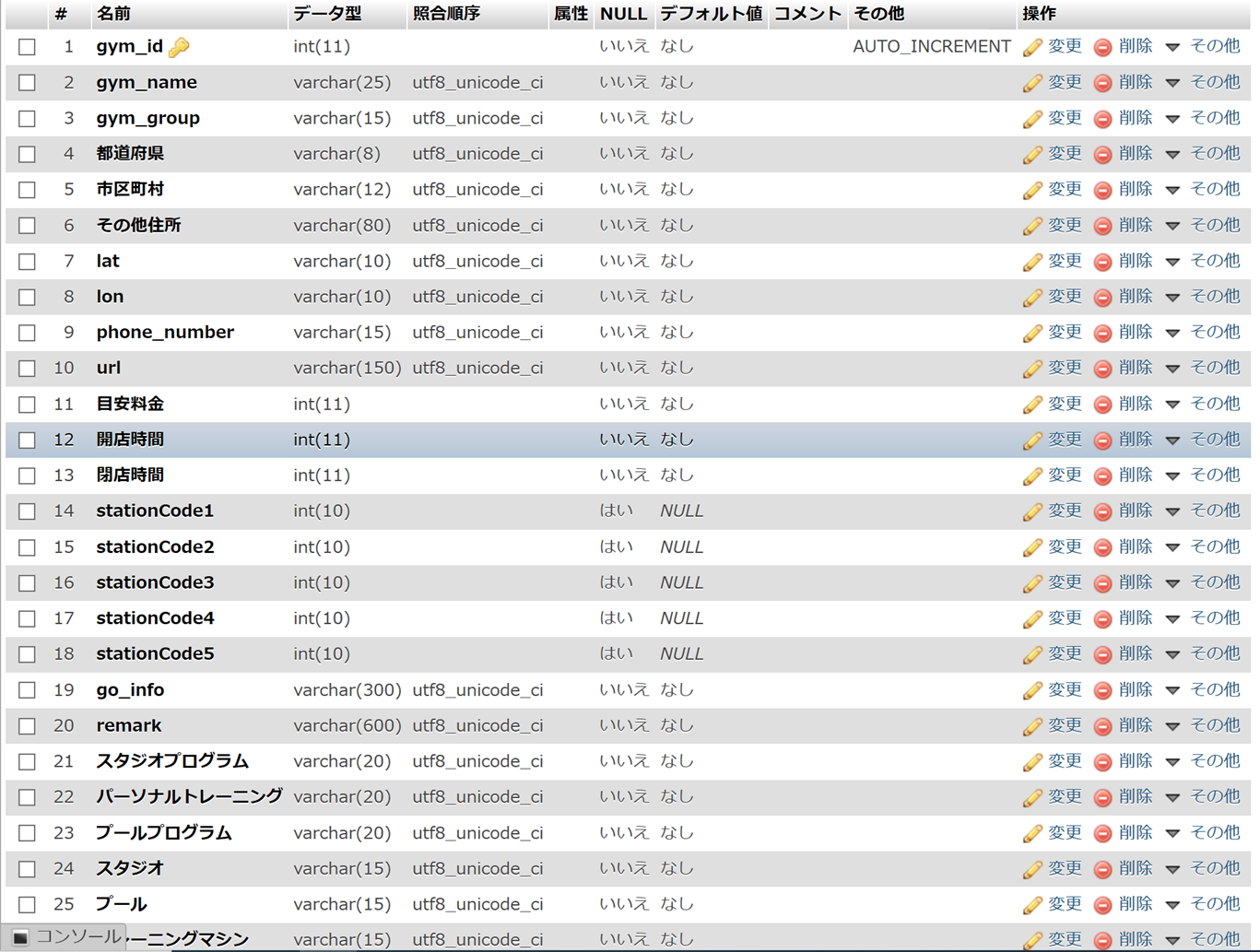Click the red delete icon for パーソナルトレーニング
Screen dimensions: 1260x952
tap(1102, 797)
